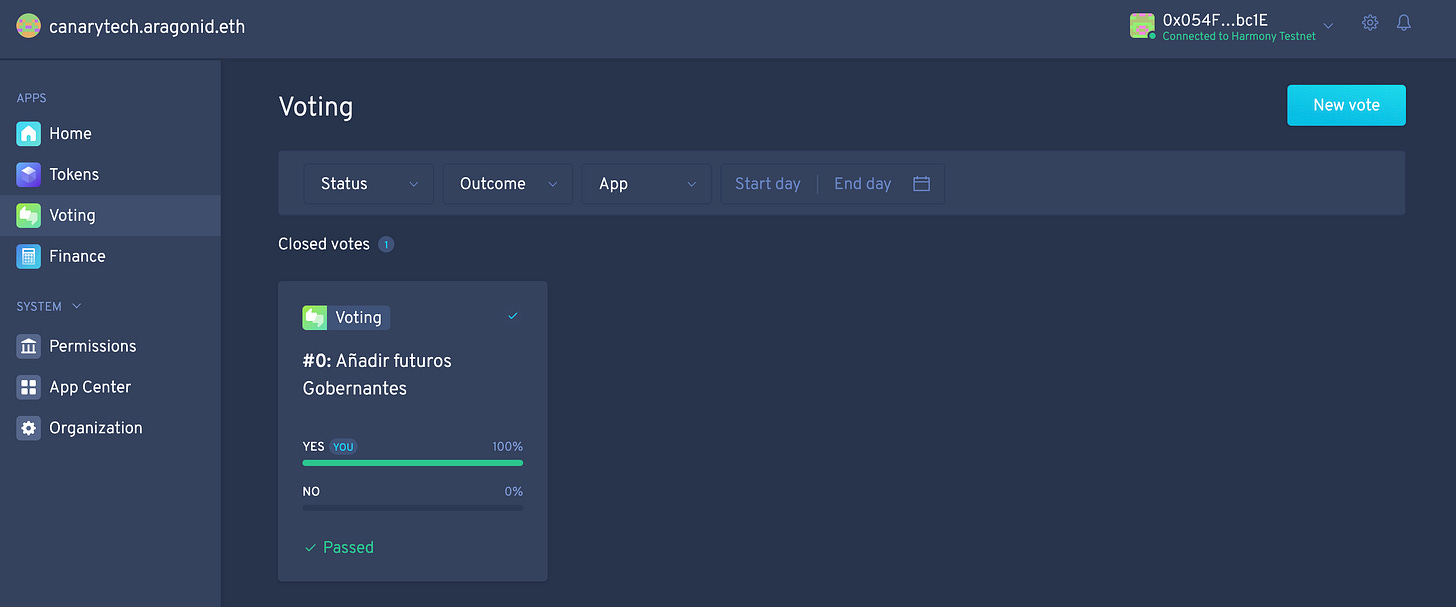The image size is (1456, 607).
Task: Open the Status filter dropdown
Action: pyautogui.click(x=369, y=184)
